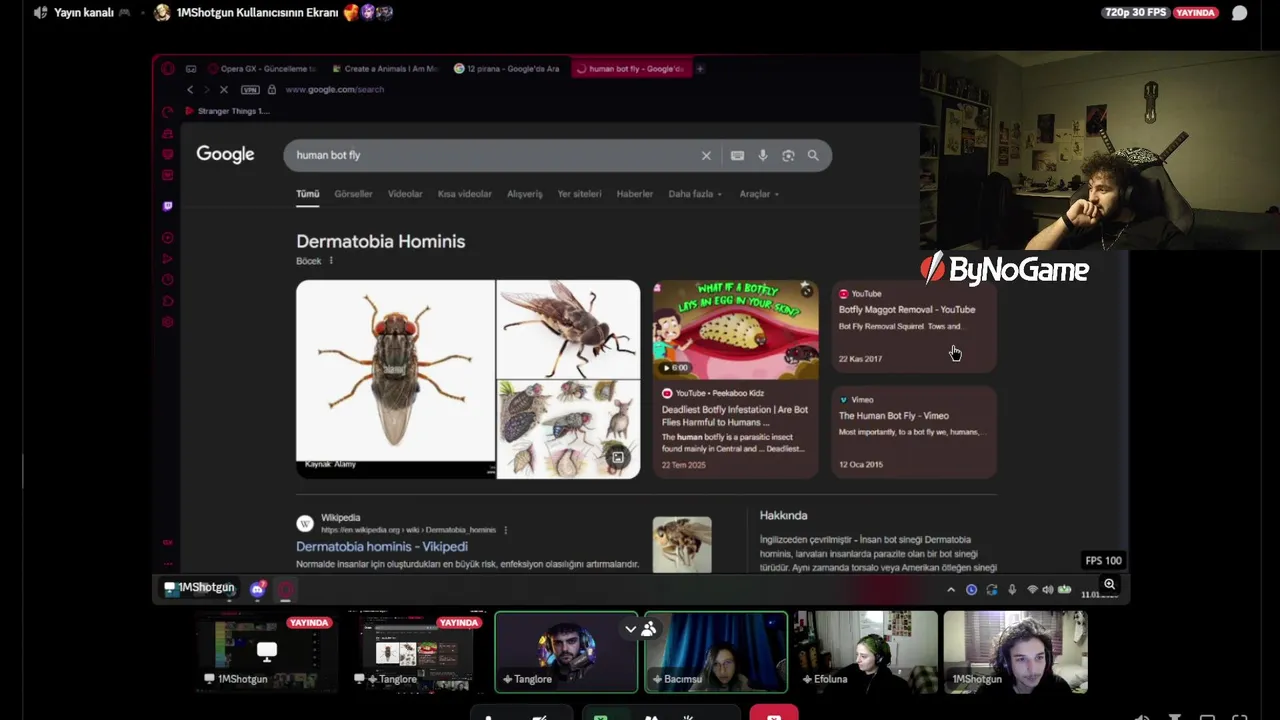Open the Discord chat bubble icon
The image size is (1280, 720).
pyautogui.click(x=1239, y=13)
